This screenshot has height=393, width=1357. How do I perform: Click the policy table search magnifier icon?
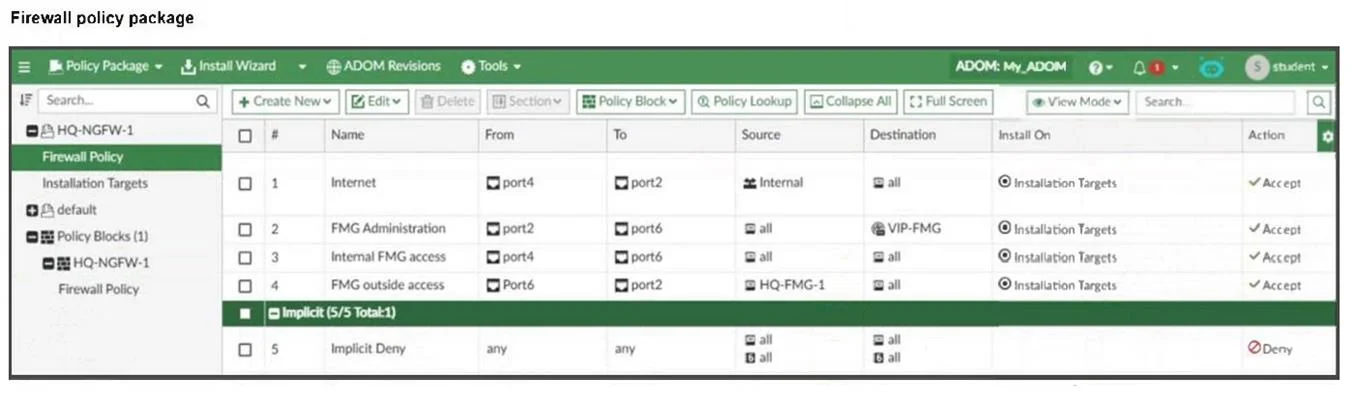click(1320, 101)
